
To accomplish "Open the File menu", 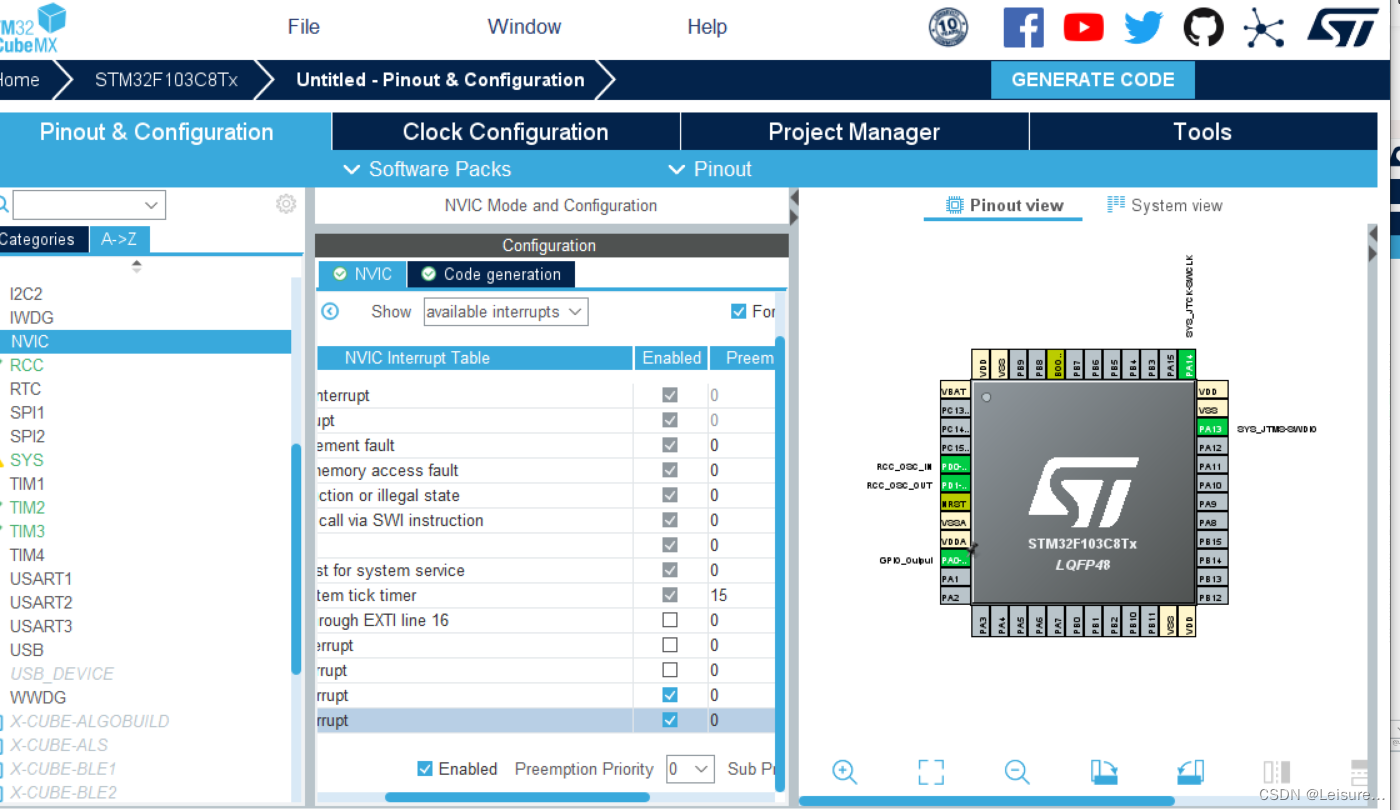I will pos(304,27).
